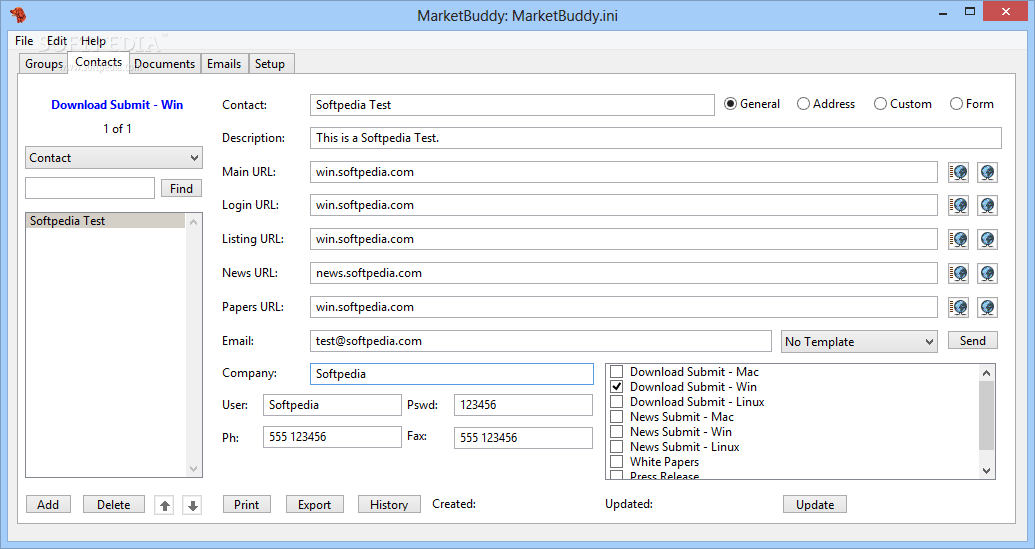Click the globe-with-list icon beside News URL
The width and height of the screenshot is (1035, 549).
click(x=958, y=273)
